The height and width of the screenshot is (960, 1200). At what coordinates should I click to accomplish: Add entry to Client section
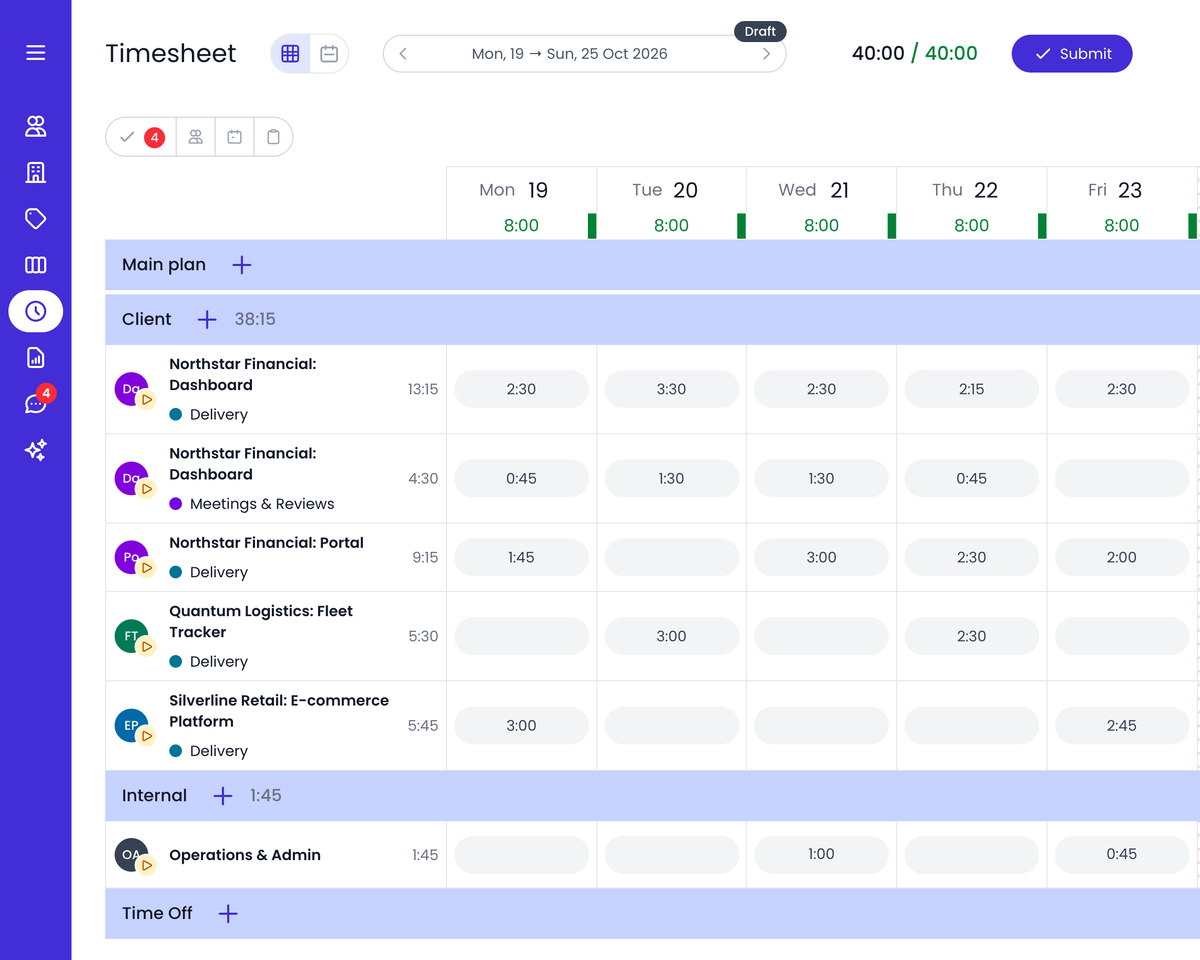(207, 319)
